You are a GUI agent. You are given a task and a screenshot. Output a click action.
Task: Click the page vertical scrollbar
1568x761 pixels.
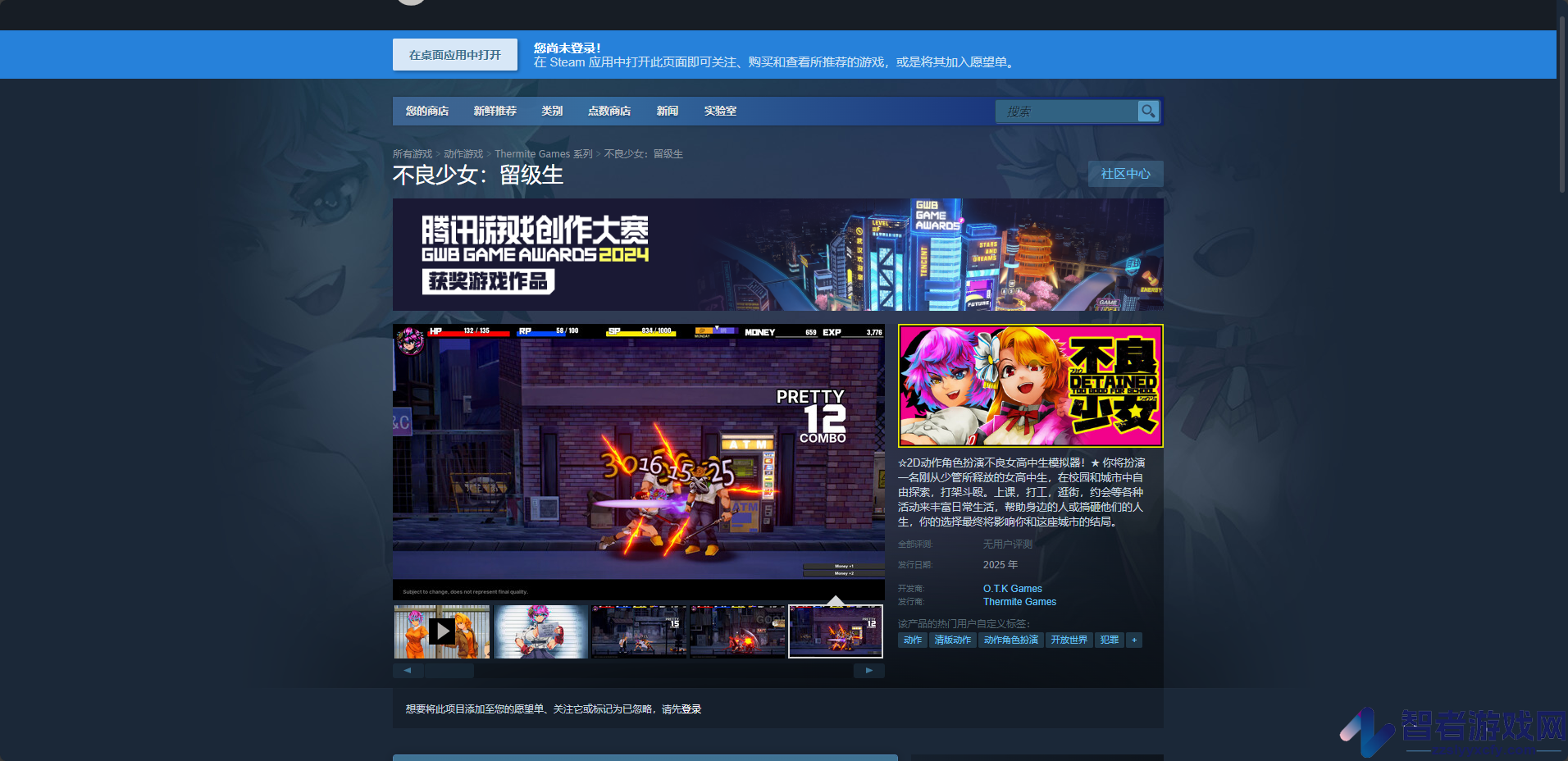click(x=1562, y=103)
